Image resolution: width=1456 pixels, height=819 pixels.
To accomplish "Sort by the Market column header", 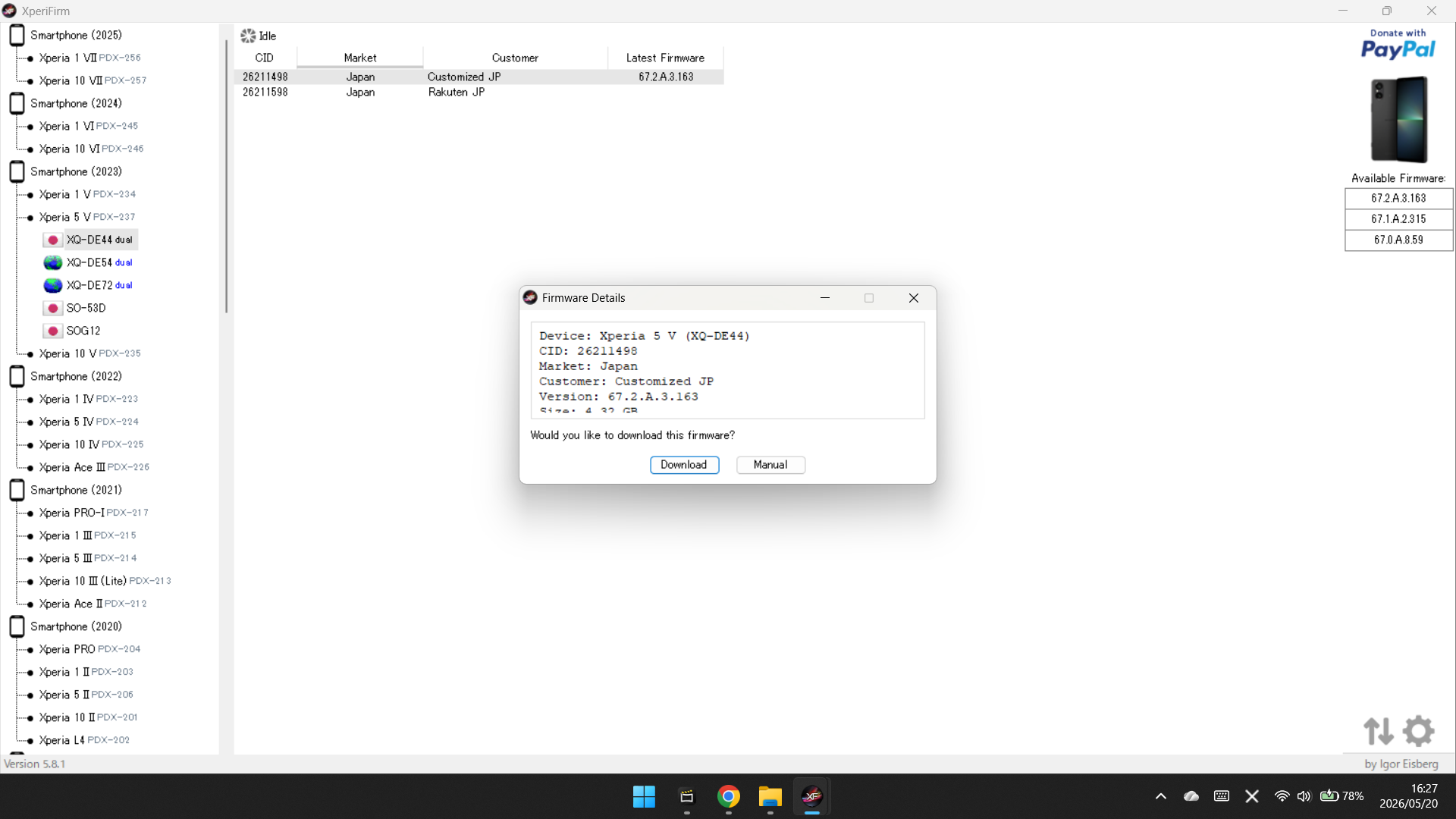I will click(360, 58).
